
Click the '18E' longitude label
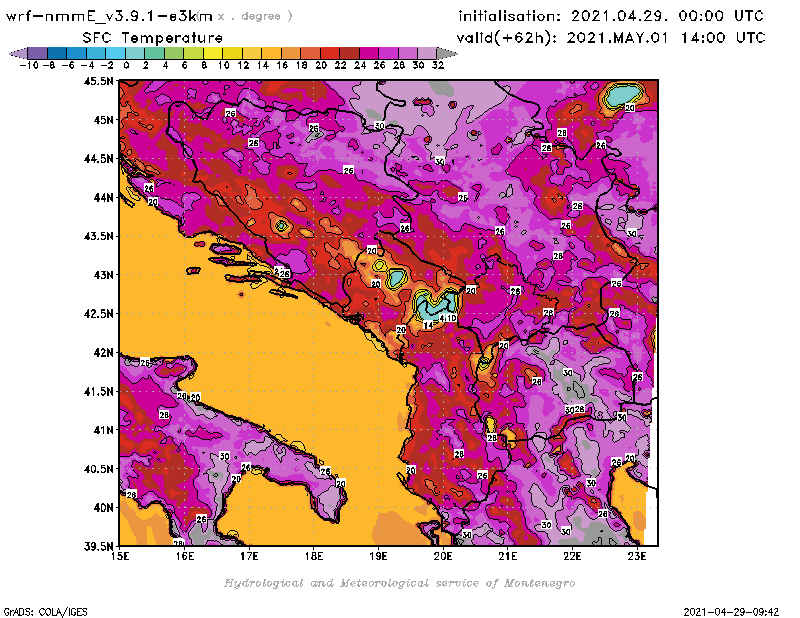coord(314,556)
